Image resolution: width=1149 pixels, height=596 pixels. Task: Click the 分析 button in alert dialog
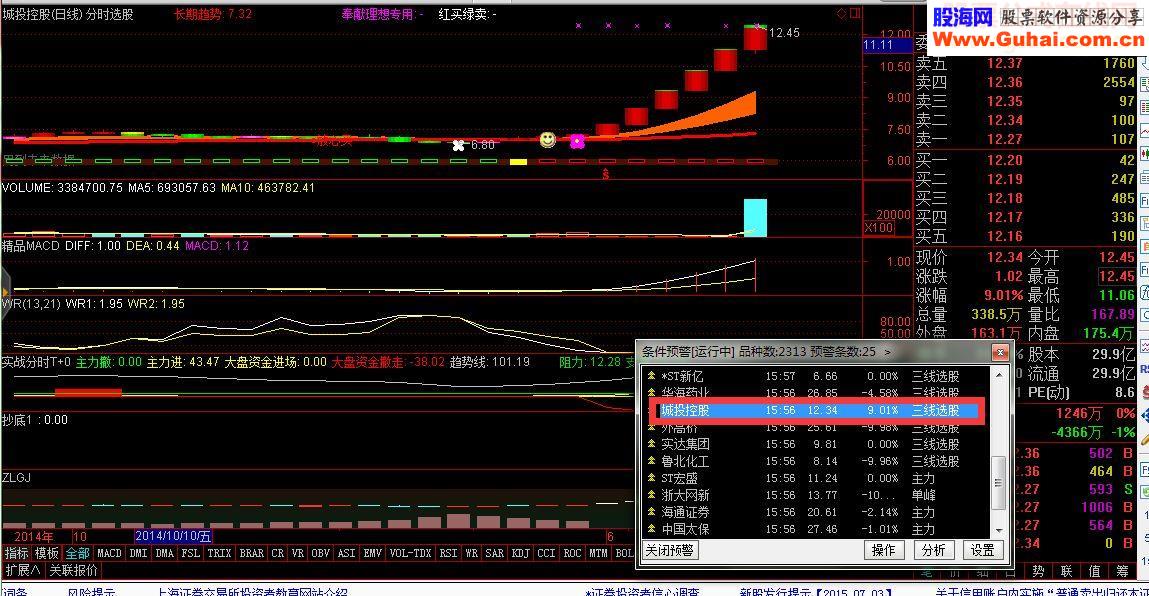click(933, 550)
